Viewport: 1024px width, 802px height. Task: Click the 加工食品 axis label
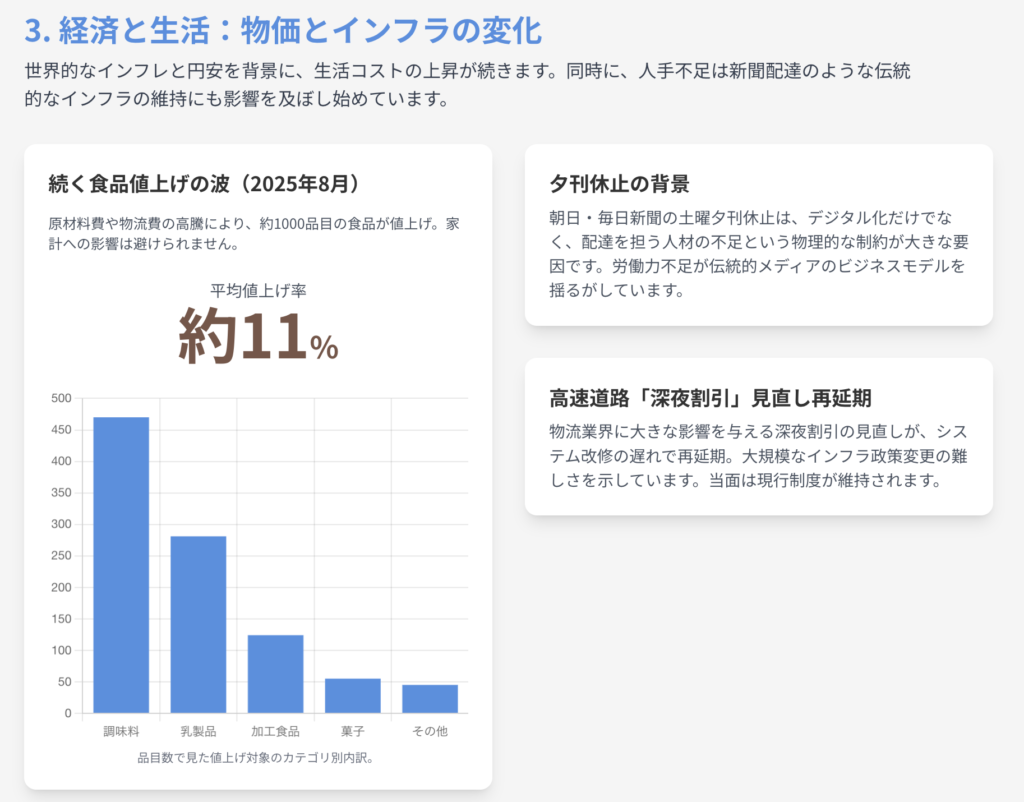276,731
